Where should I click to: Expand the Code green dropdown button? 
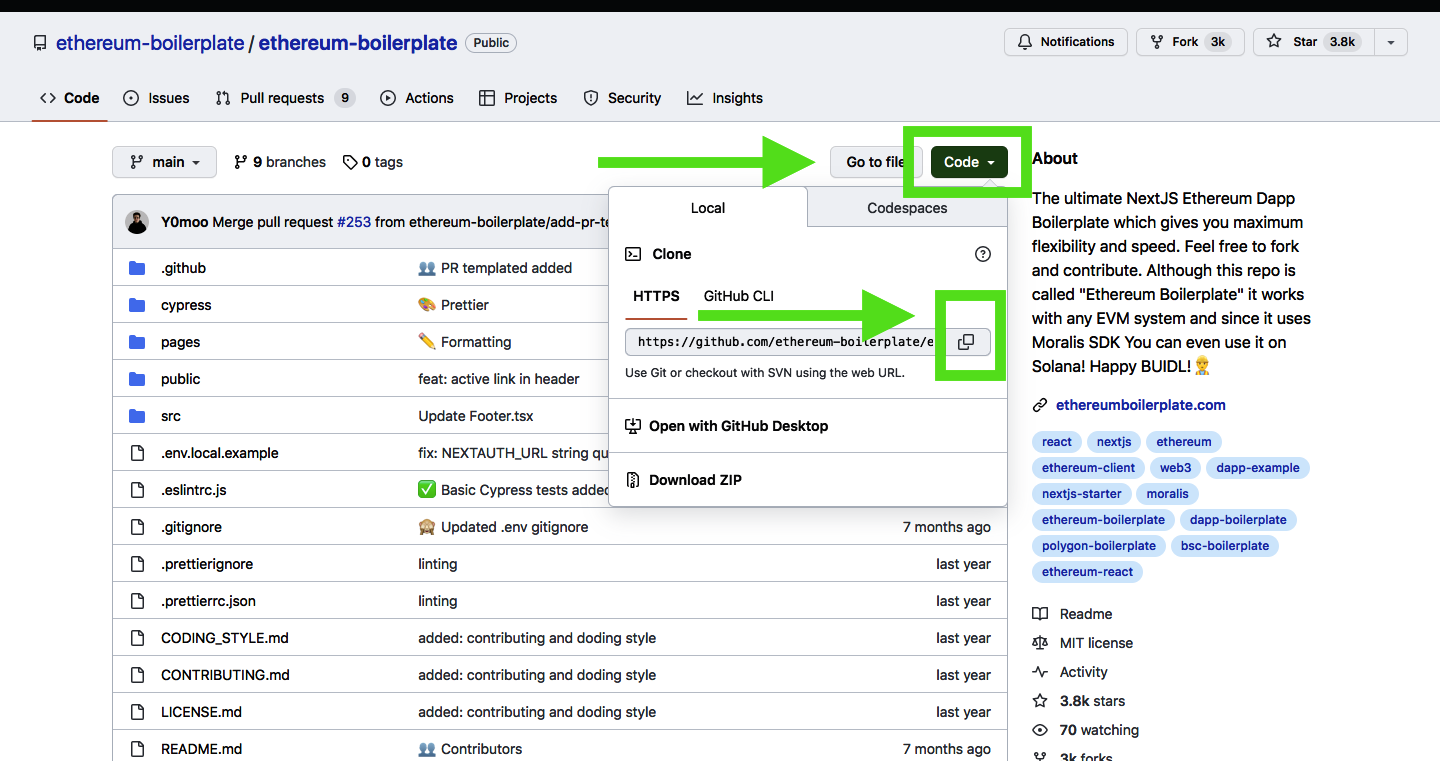968,162
